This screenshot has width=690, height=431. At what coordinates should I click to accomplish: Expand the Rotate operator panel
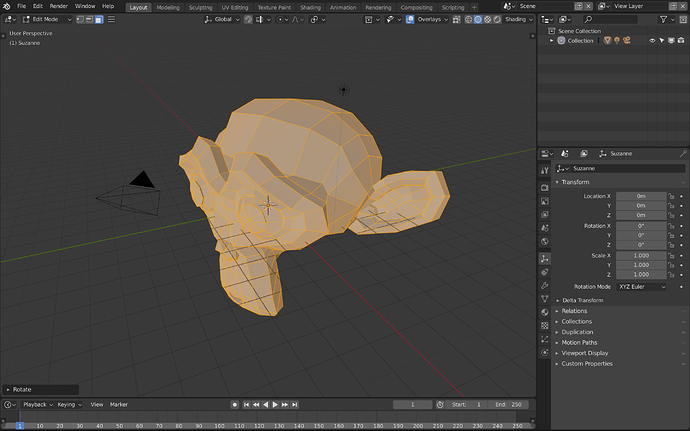pos(40,390)
